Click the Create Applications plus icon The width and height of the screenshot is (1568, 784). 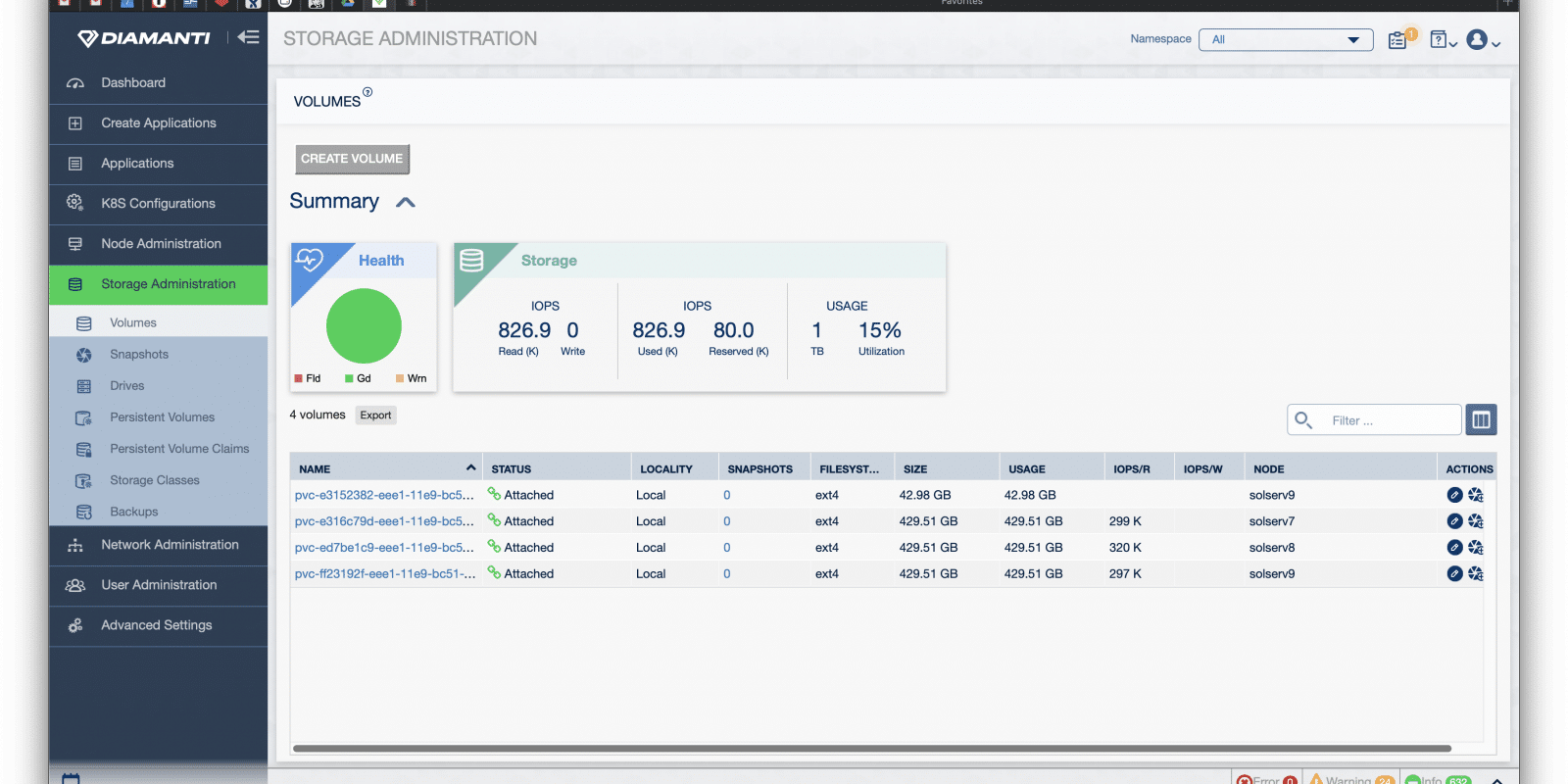(x=75, y=123)
